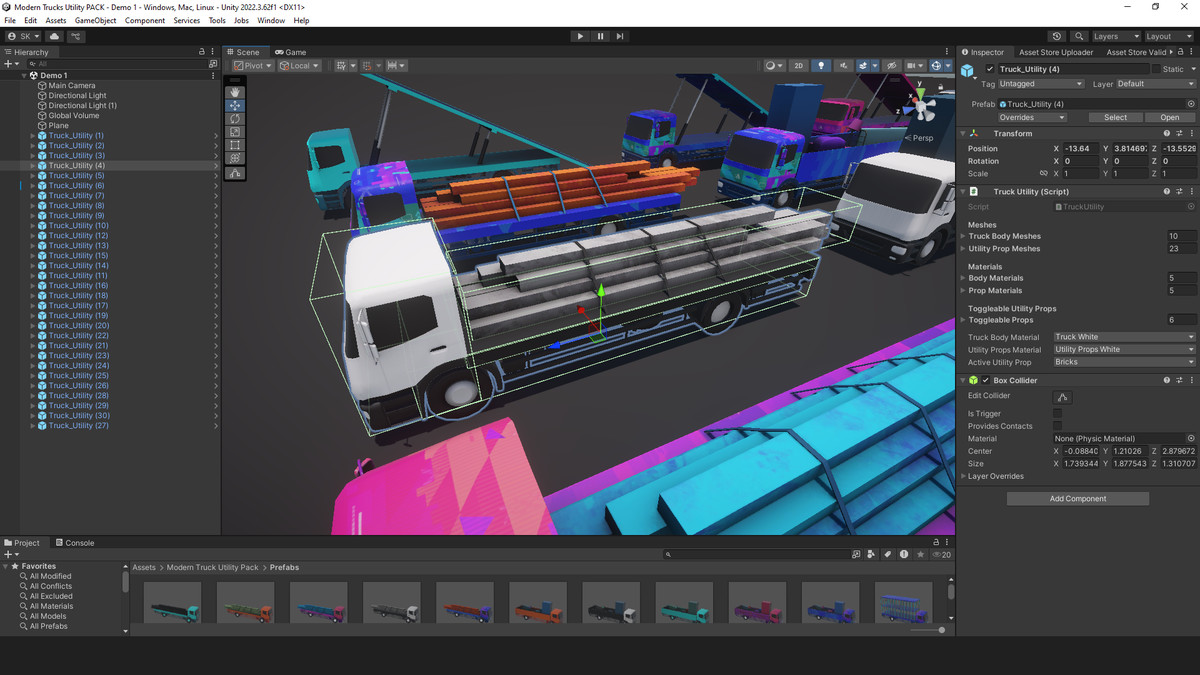Click the Edit Collider icon button
1200x675 pixels.
1063,397
